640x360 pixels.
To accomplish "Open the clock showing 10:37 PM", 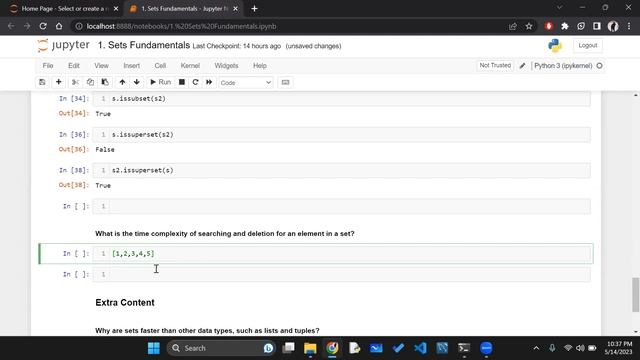I will [619, 348].
